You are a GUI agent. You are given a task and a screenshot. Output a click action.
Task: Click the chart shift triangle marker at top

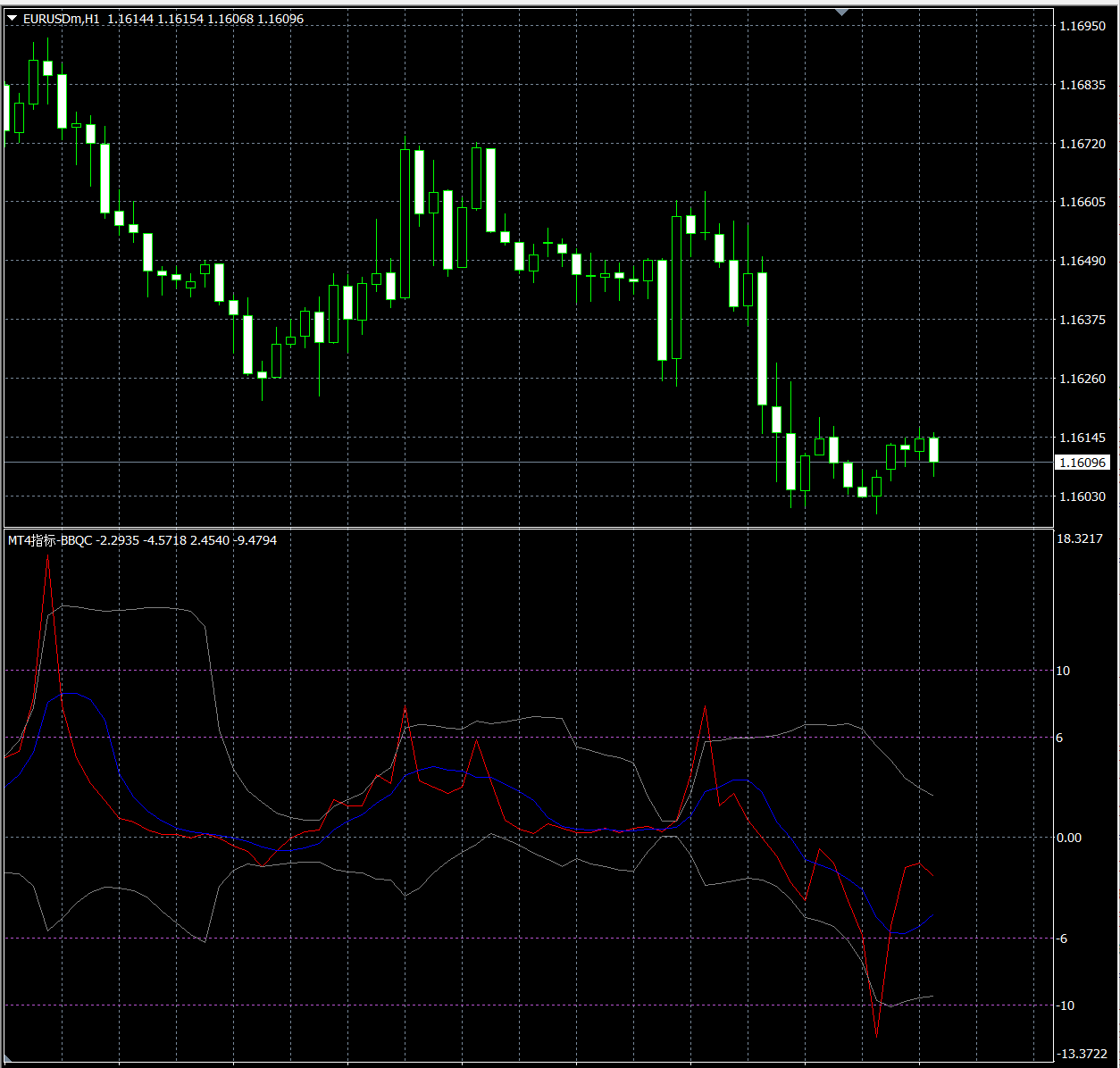pyautogui.click(x=841, y=13)
